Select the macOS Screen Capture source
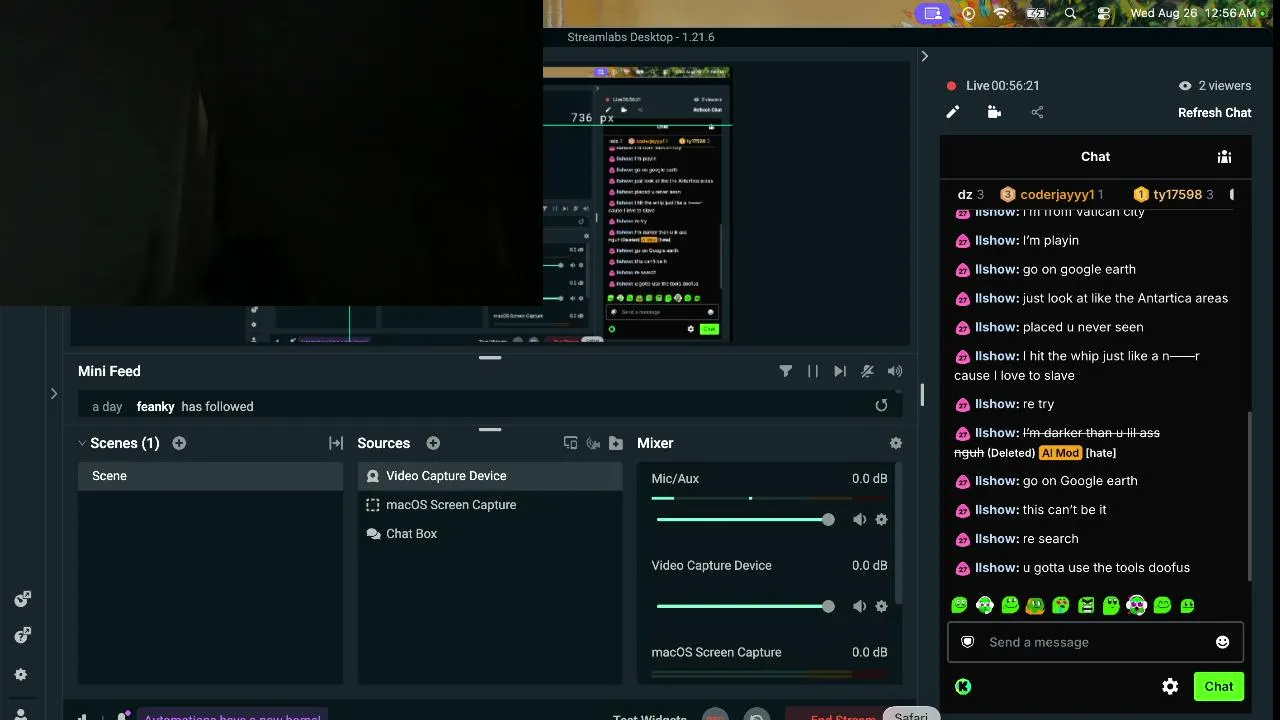 490,505
